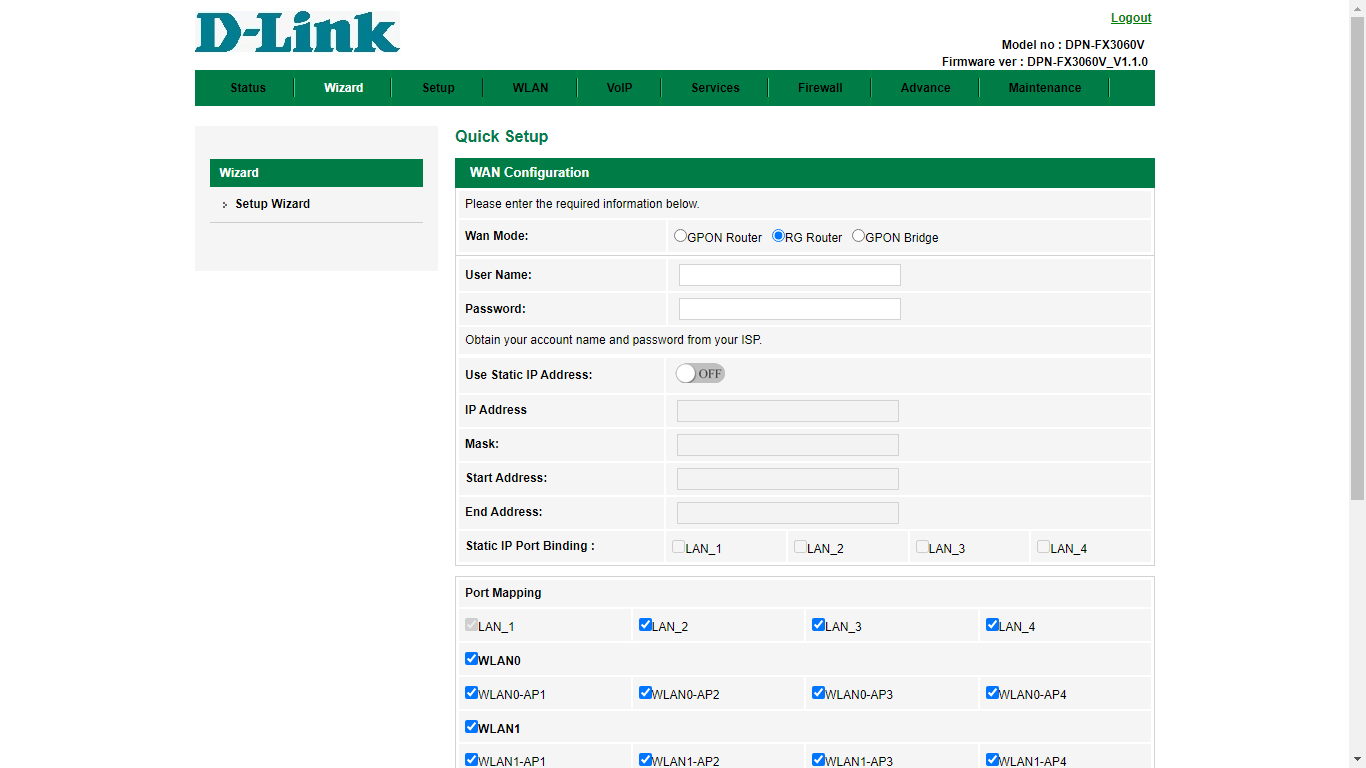This screenshot has height=768, width=1366.
Task: Uncheck WLAN0-AP4 port mapping
Action: point(992,693)
